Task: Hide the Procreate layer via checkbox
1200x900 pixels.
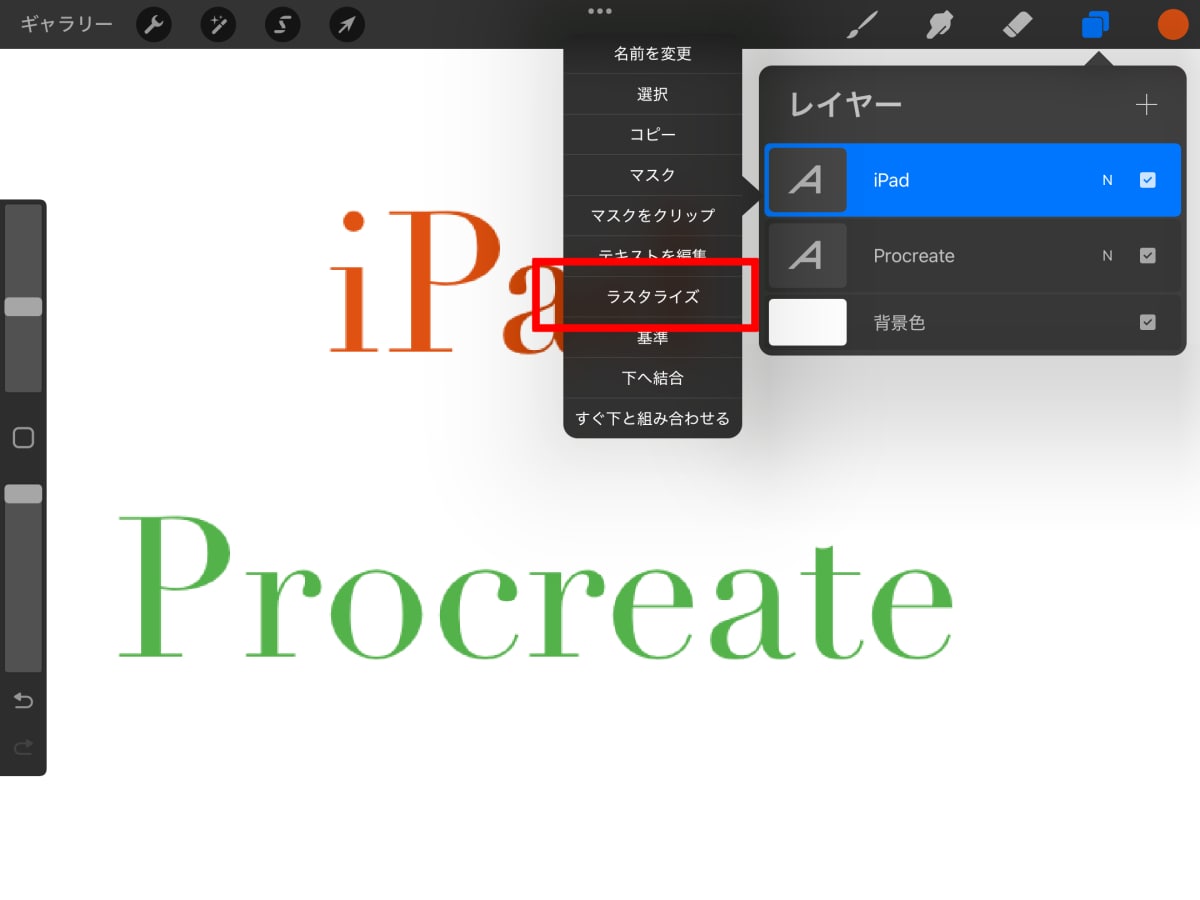Action: point(1148,255)
